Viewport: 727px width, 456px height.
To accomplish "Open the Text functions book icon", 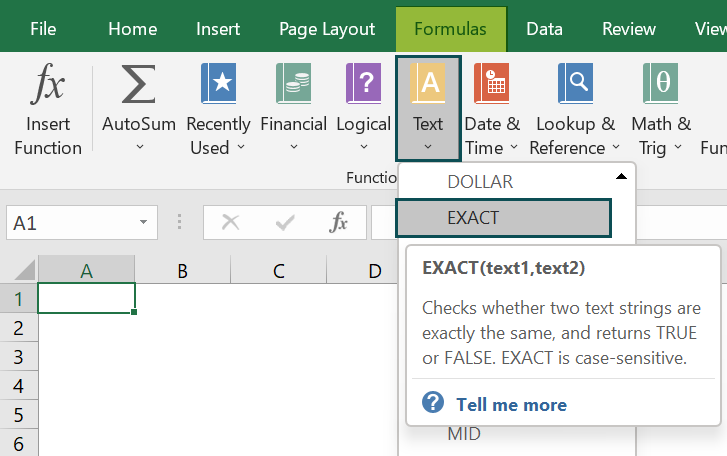I will click(427, 83).
